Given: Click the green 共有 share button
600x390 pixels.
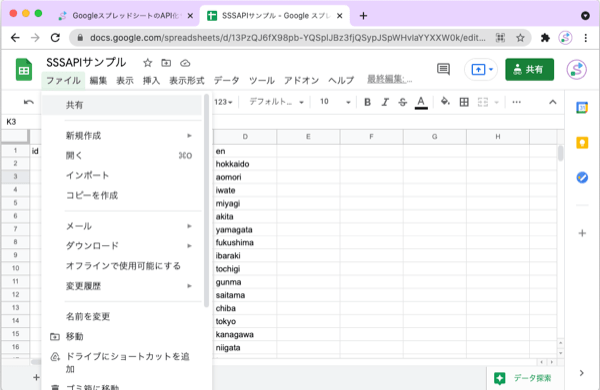Looking at the screenshot, I should (x=529, y=70).
